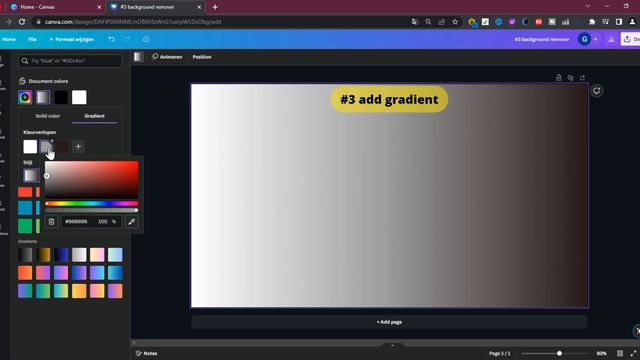Bookmark this page with the star icon
The width and height of the screenshot is (640, 360).
coord(455,22)
